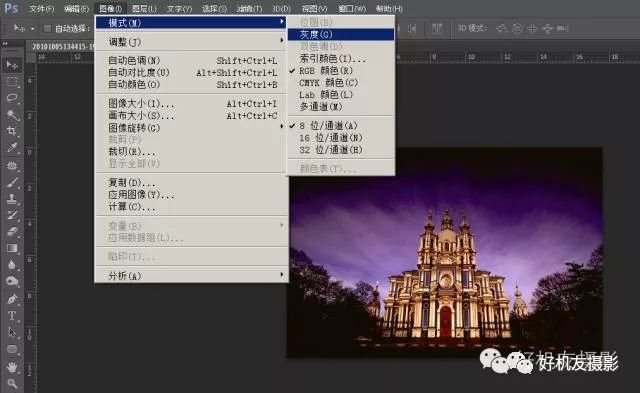Click the 3D scale camera icon
The image size is (640, 393).
coord(563,28)
